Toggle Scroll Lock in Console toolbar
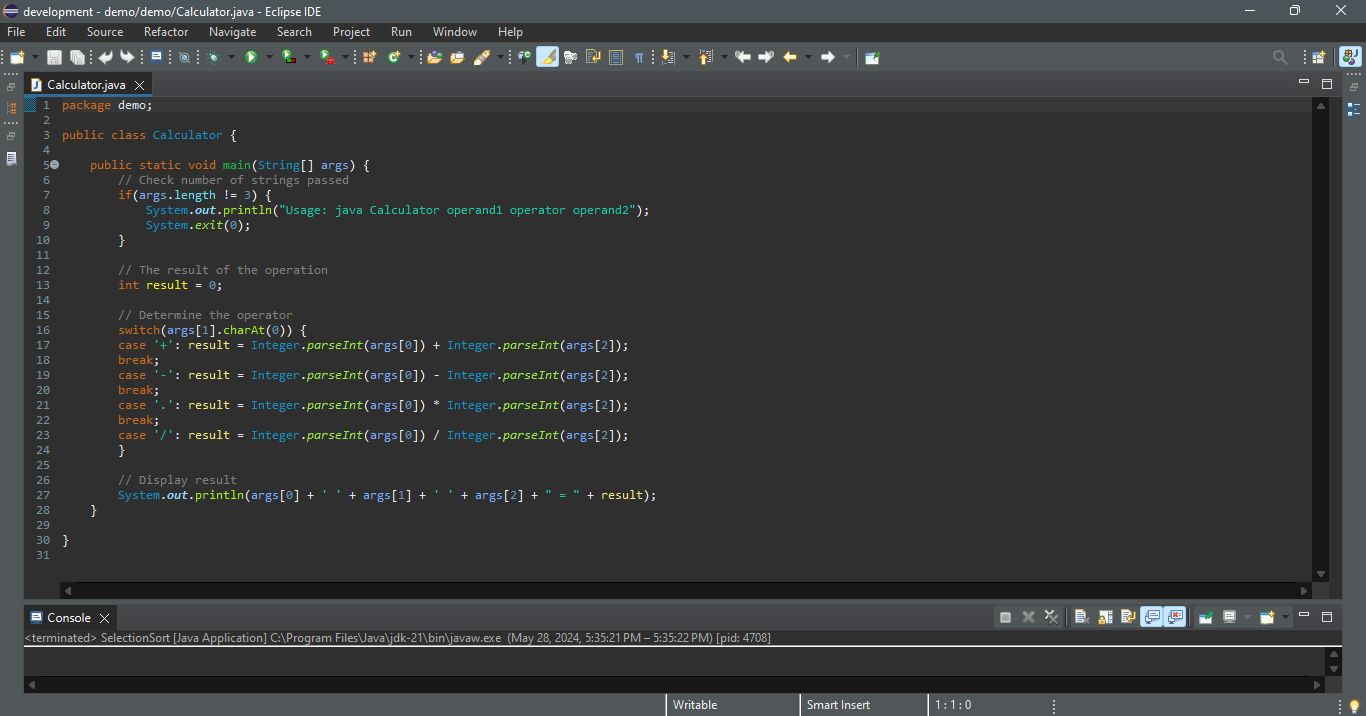1366x716 pixels. tap(1105, 617)
